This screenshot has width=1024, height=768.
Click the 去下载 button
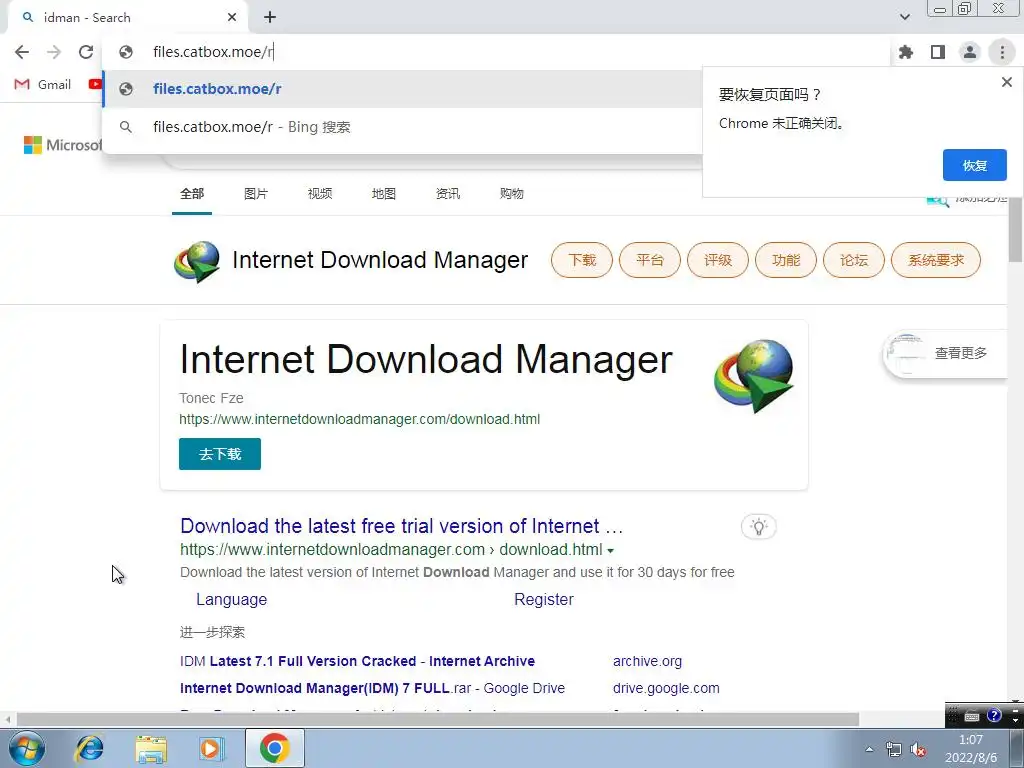[x=220, y=454]
